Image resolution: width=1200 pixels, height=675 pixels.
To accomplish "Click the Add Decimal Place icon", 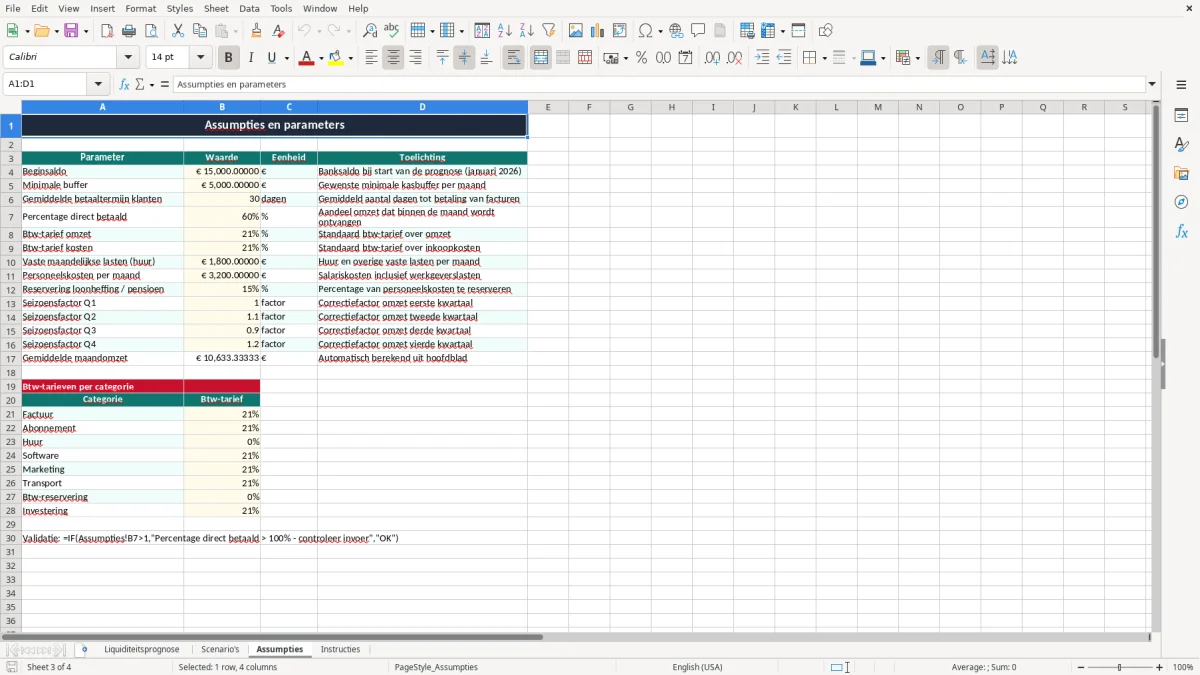I will tap(713, 58).
